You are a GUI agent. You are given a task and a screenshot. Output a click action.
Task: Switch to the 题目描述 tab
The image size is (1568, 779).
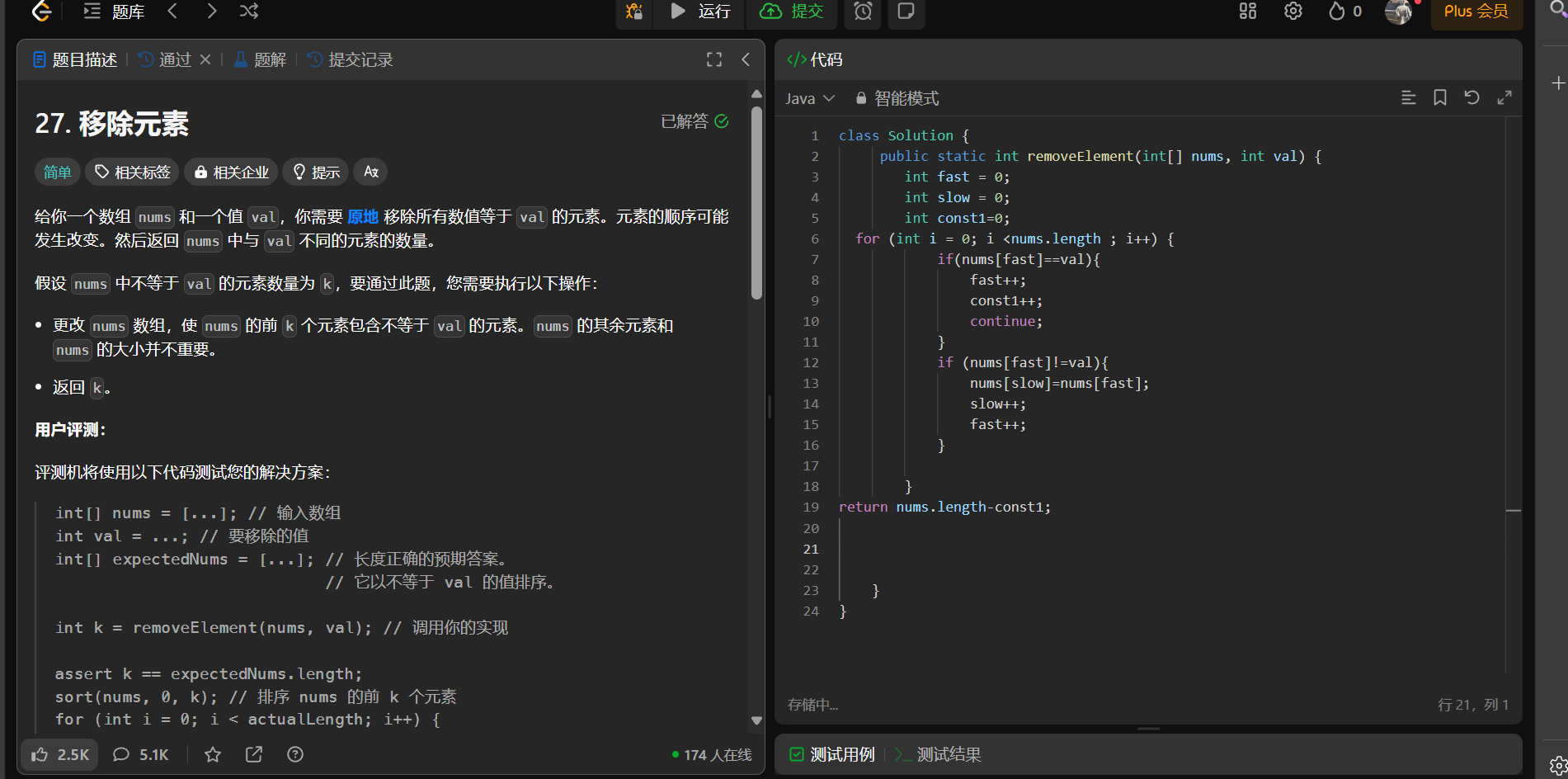pyautogui.click(x=75, y=59)
